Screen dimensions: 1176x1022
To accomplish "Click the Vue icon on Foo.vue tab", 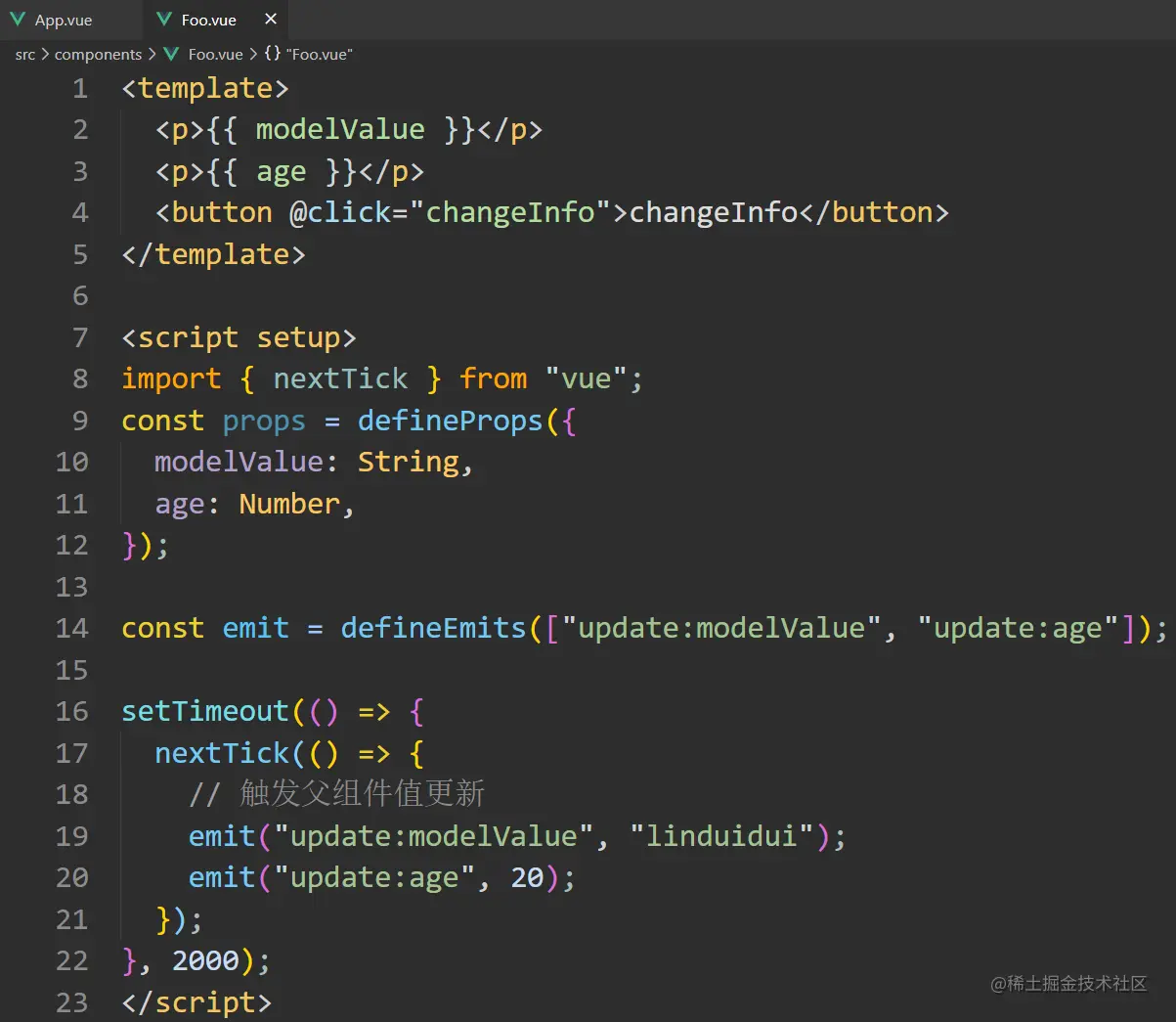I will coord(164,20).
